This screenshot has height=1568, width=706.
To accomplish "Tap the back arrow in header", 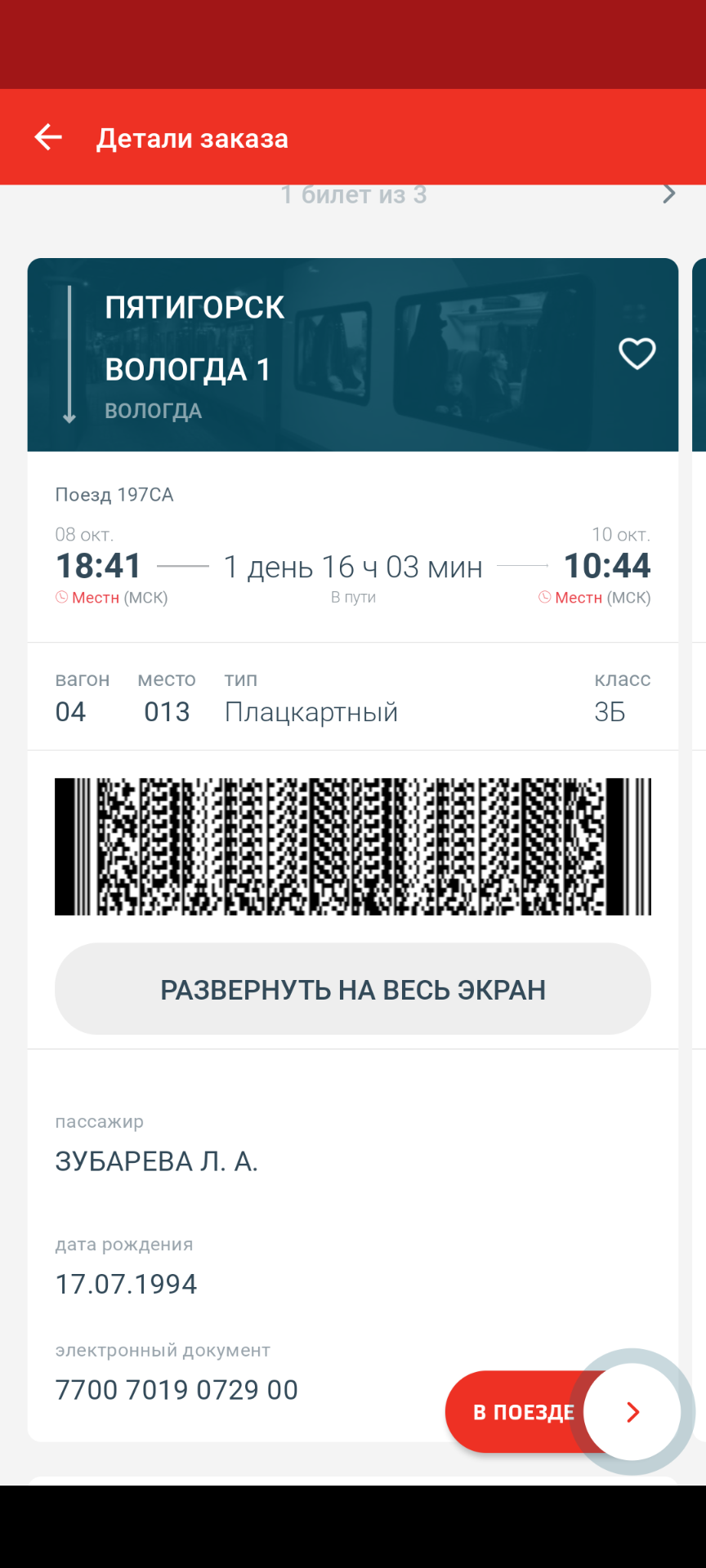I will 48,137.
